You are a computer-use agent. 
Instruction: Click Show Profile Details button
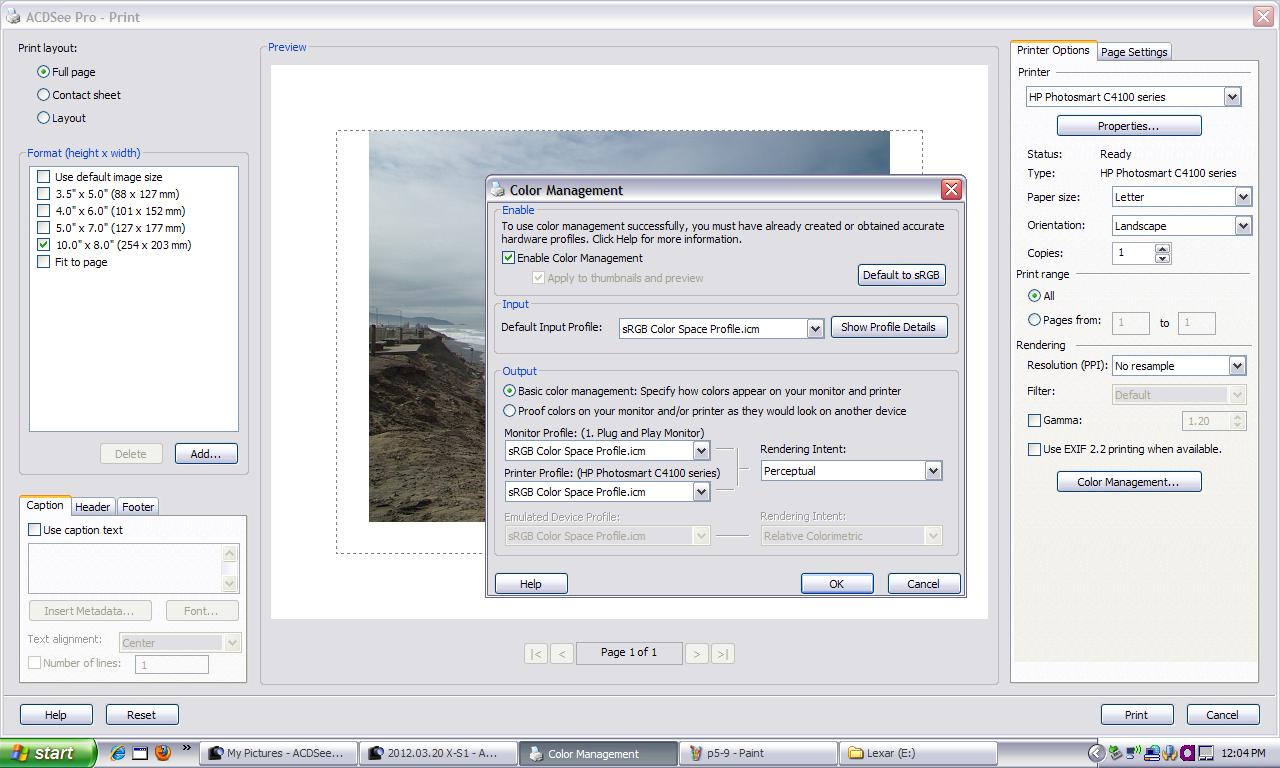[x=888, y=327]
